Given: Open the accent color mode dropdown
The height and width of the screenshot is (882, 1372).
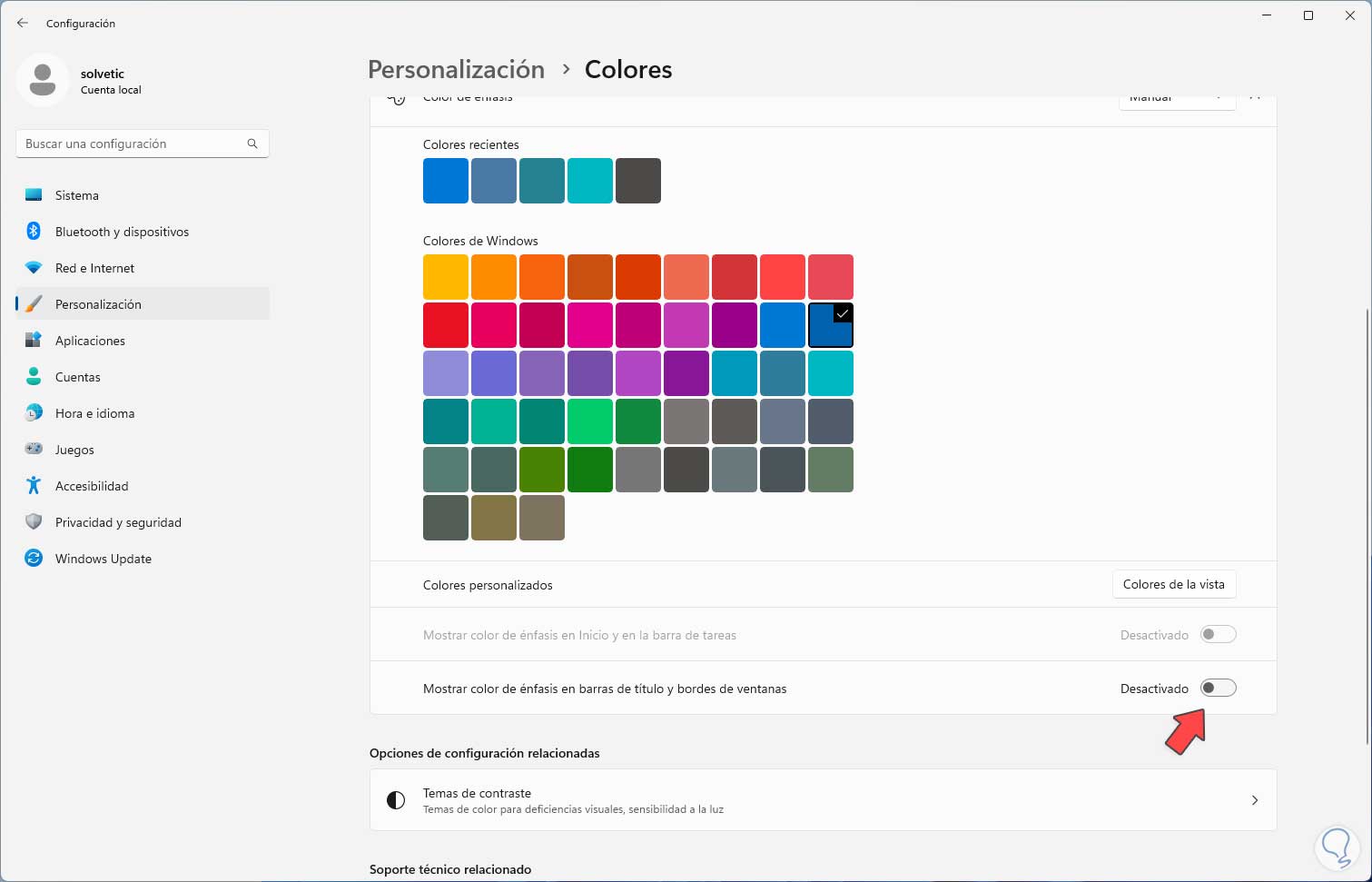Looking at the screenshot, I should coord(1176,100).
